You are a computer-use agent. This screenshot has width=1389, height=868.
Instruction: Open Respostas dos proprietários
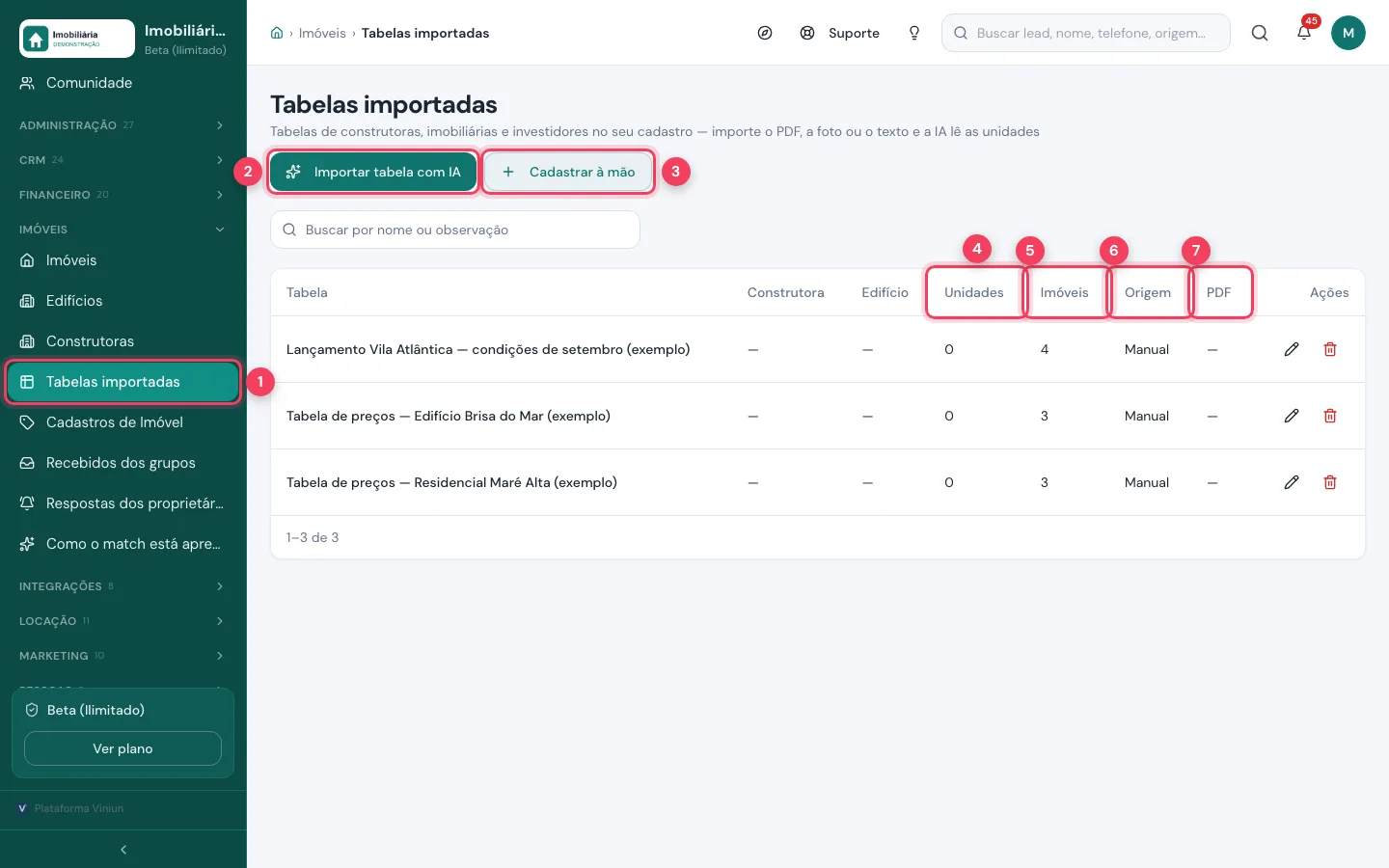click(x=123, y=503)
